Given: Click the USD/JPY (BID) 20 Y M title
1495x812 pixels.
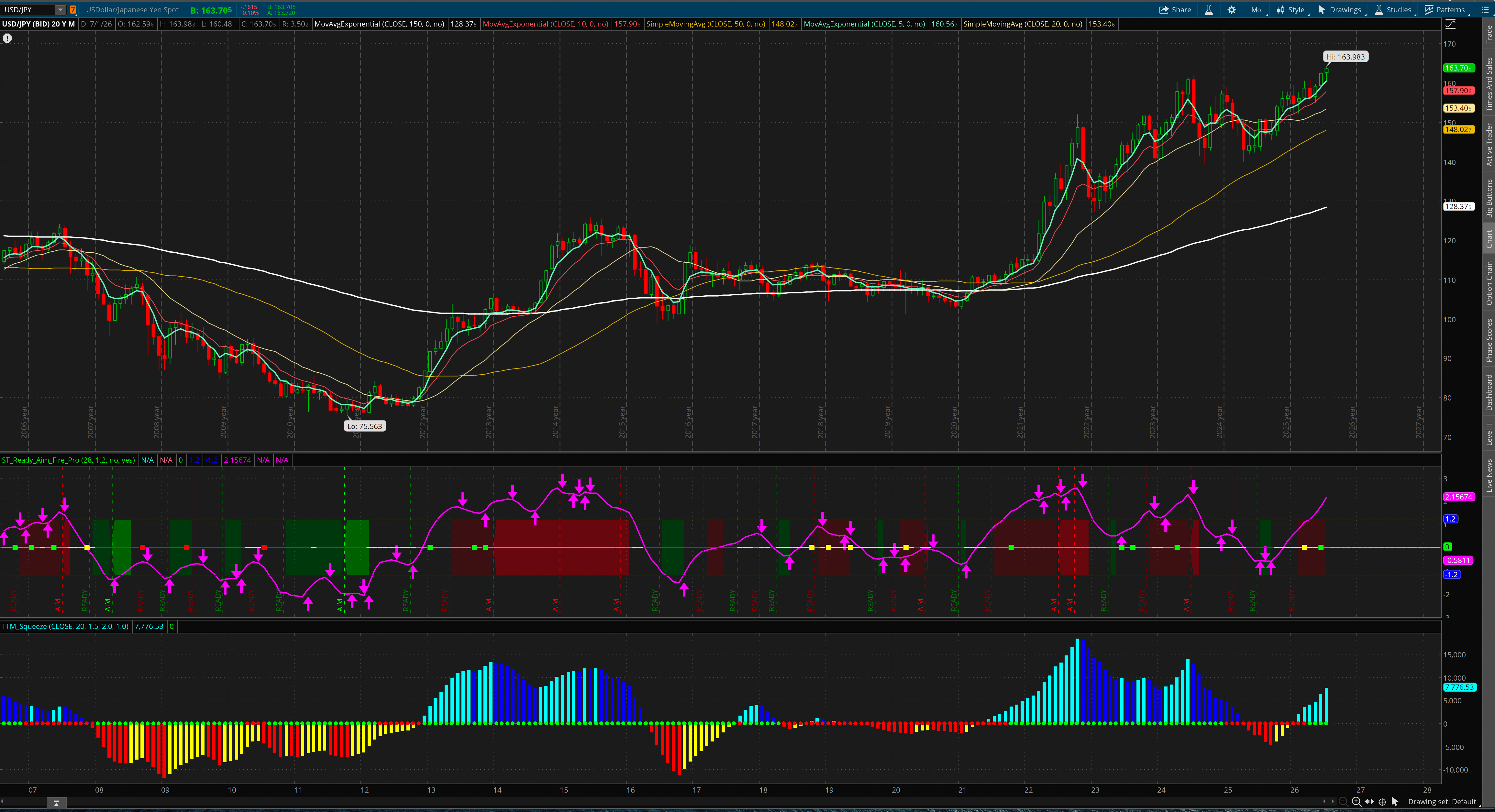Looking at the screenshot, I should (x=38, y=24).
